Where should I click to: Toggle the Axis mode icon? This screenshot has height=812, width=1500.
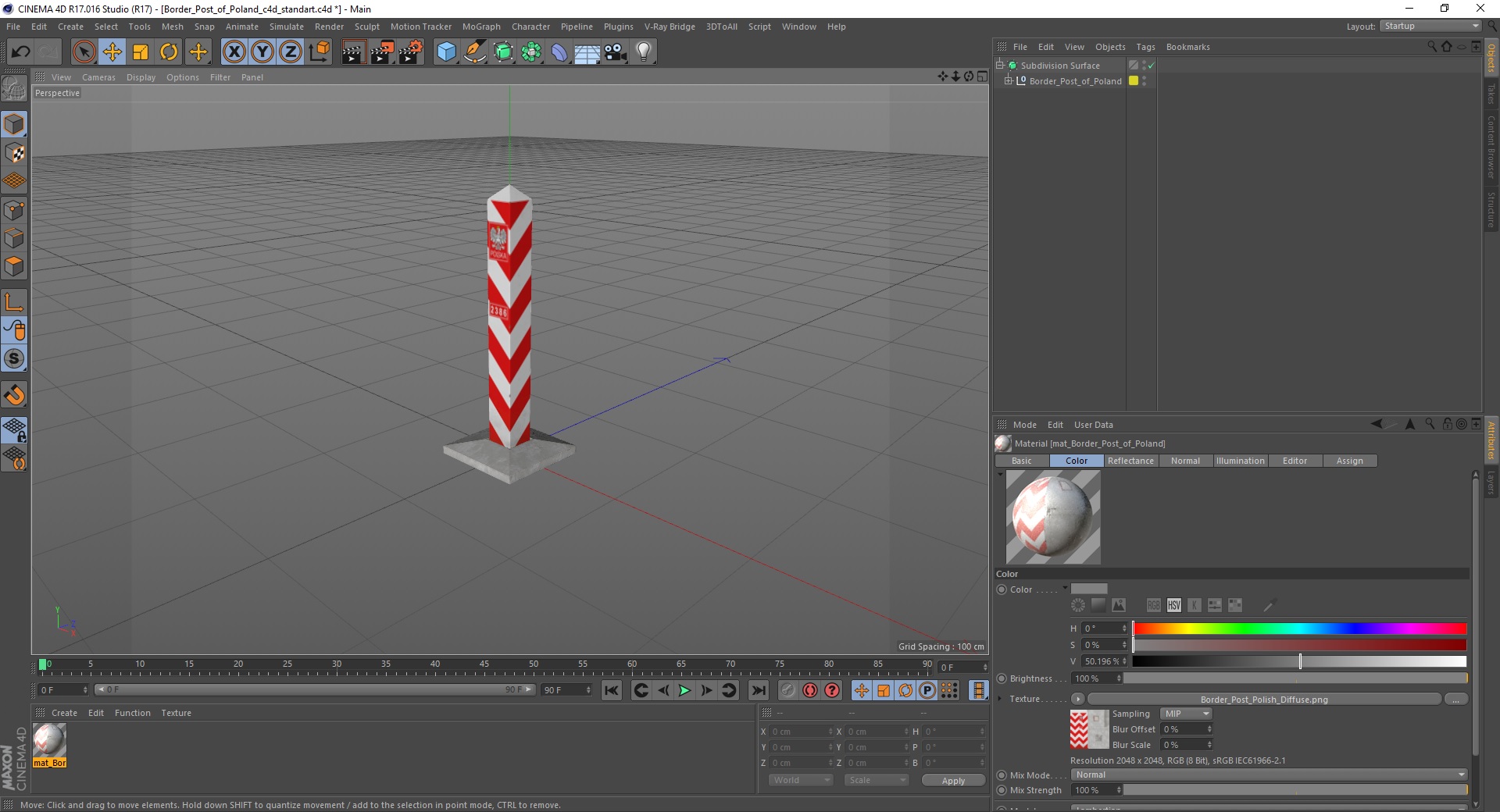[x=14, y=302]
